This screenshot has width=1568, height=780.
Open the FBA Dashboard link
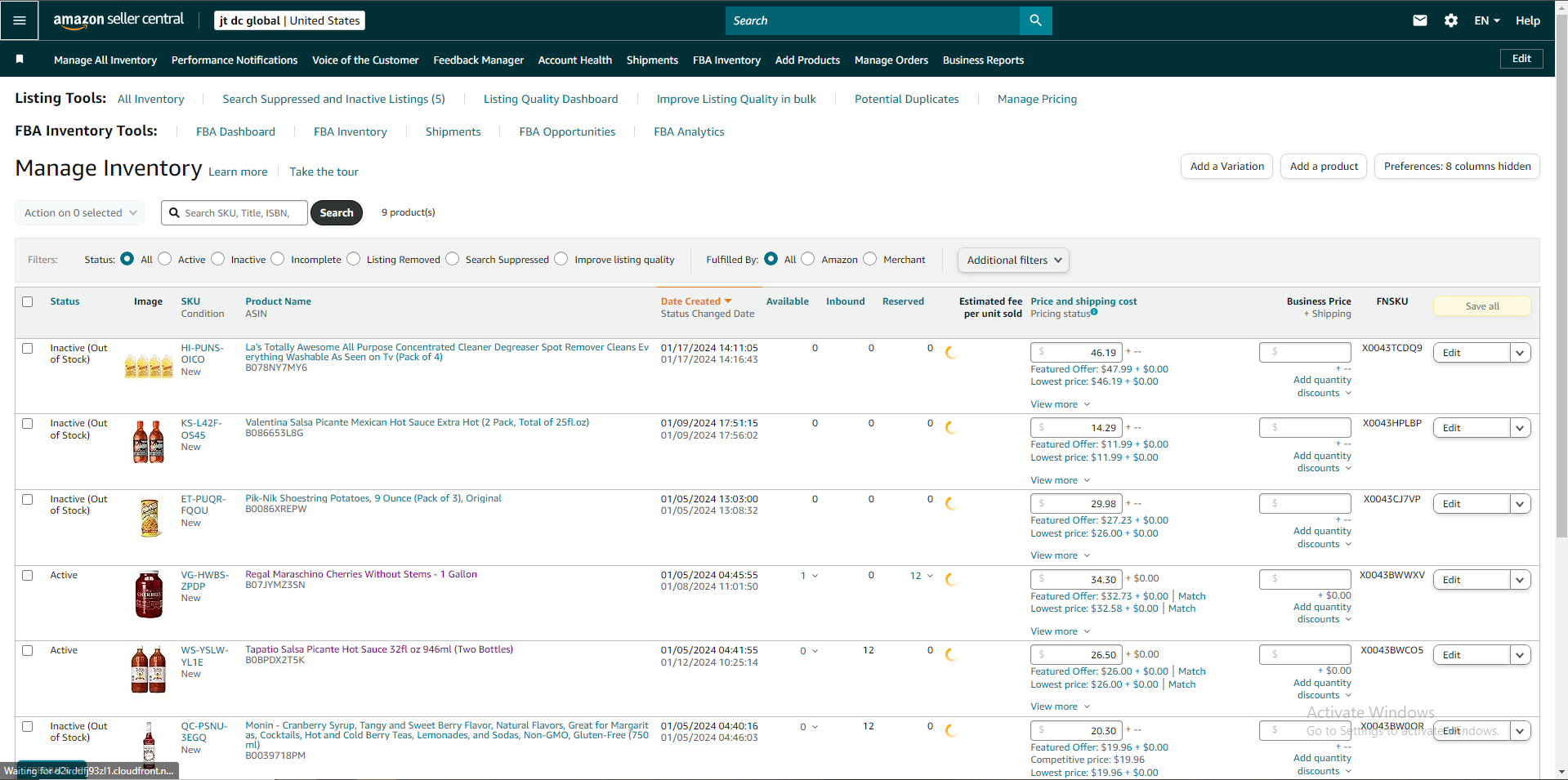(235, 131)
